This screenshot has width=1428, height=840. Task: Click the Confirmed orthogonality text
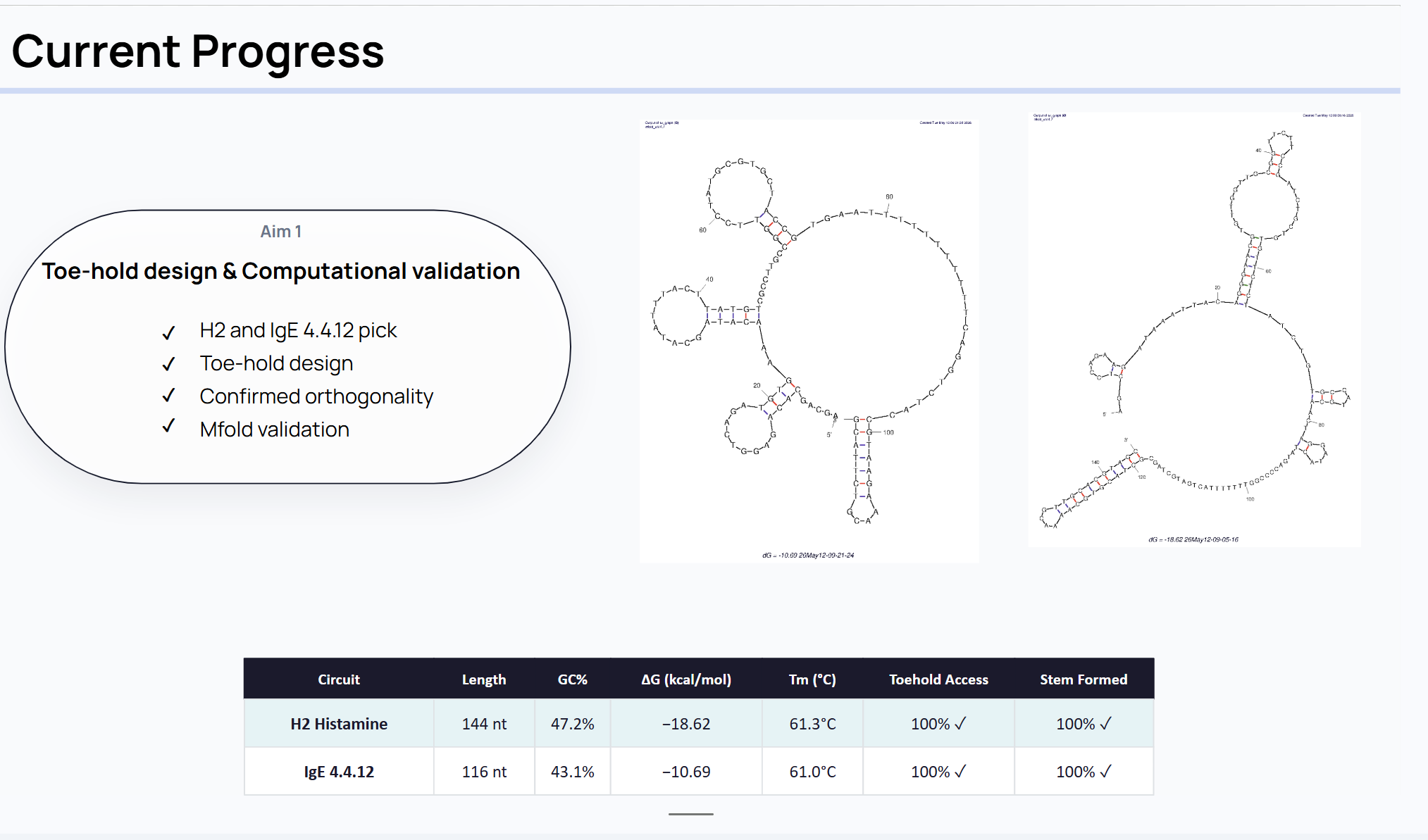316,396
